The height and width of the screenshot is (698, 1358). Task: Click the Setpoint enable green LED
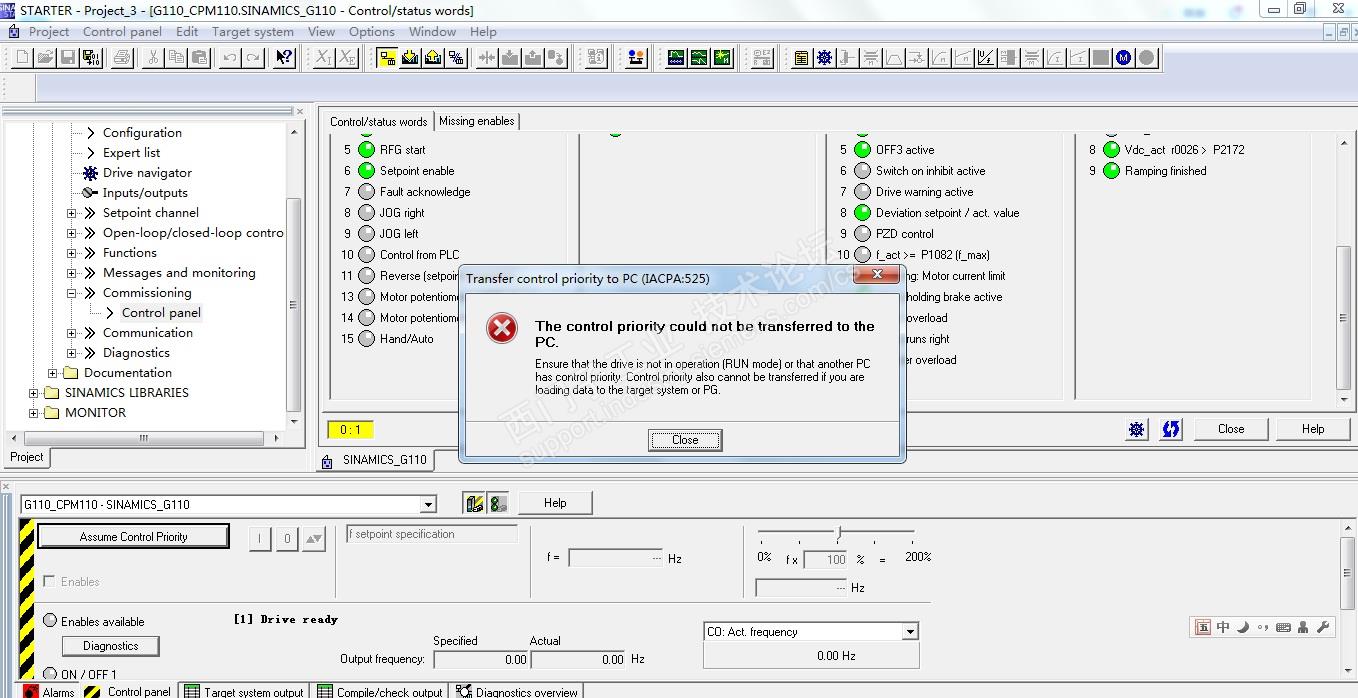366,171
